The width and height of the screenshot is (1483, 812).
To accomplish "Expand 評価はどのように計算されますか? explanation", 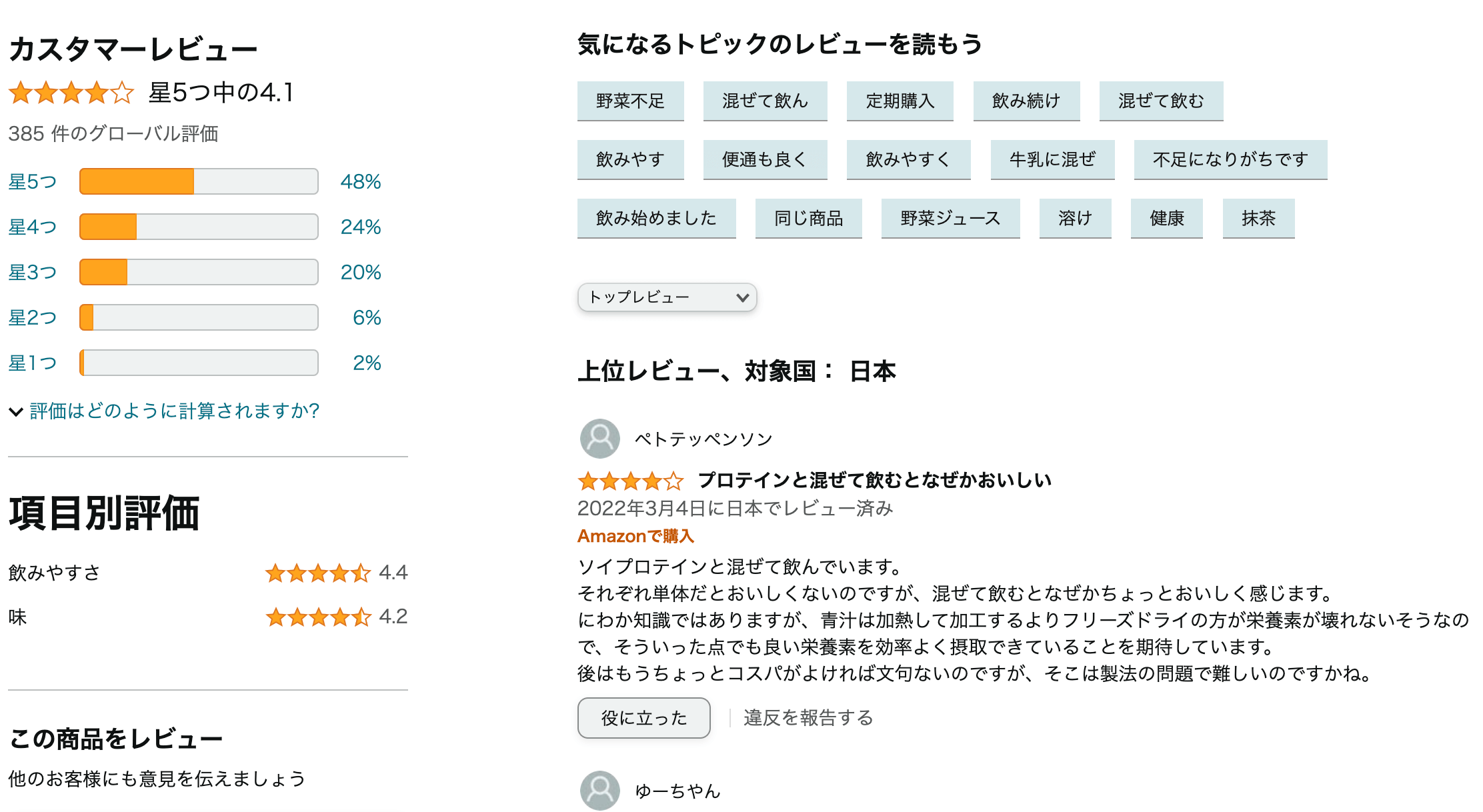I will (x=175, y=411).
